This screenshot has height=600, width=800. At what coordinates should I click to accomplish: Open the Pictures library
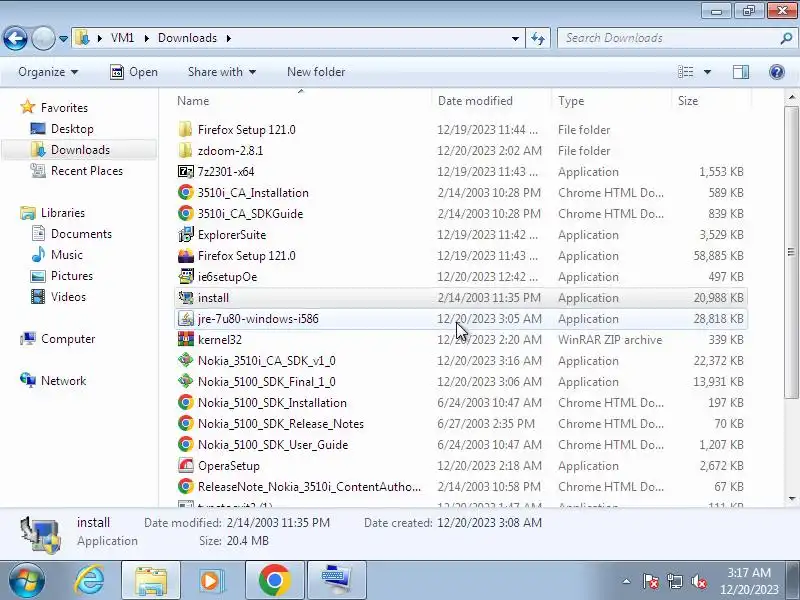pyautogui.click(x=71, y=276)
